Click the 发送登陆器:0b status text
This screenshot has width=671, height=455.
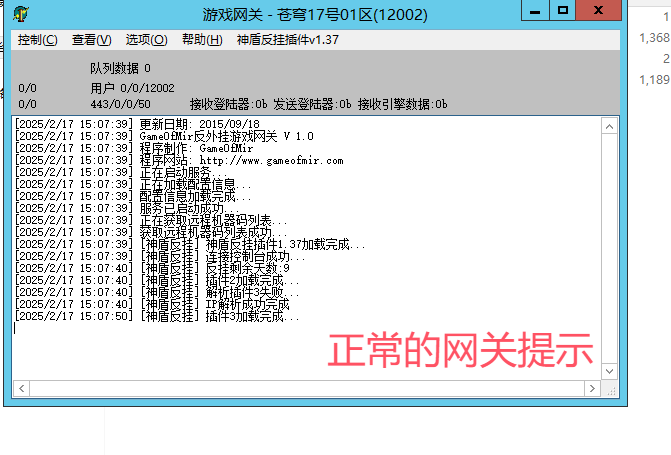[312, 104]
